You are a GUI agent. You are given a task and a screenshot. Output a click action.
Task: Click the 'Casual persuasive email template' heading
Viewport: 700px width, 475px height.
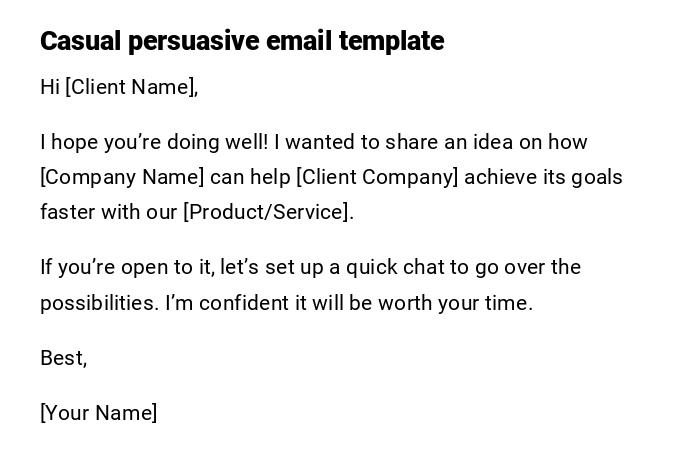241,41
